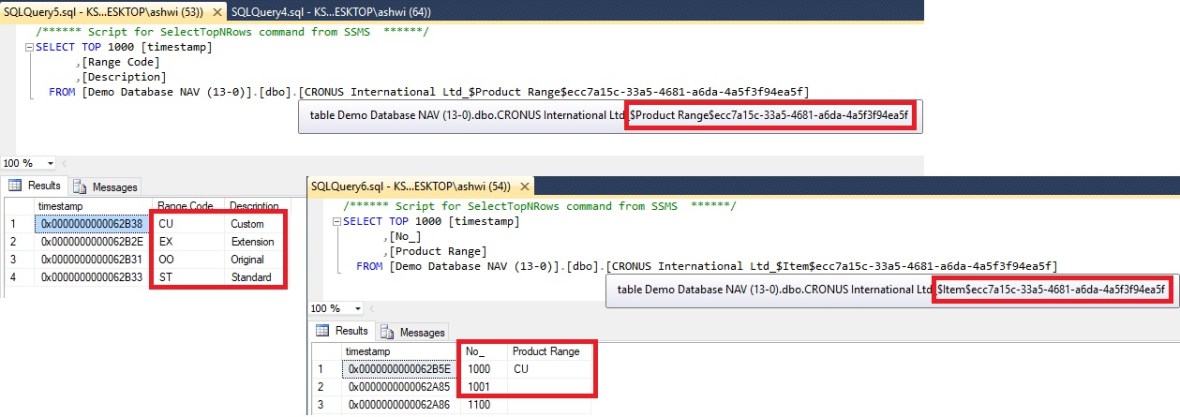Select row 4 header in Product Range results

14,277
